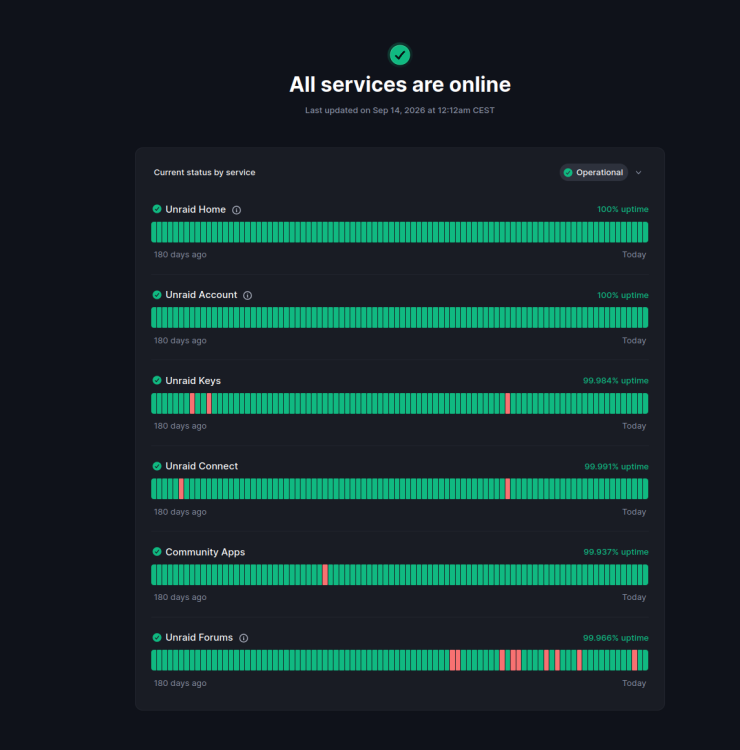Screen dimensions: 740x750
Task: Click the large green checkmark status icon
Action: (x=399, y=55)
